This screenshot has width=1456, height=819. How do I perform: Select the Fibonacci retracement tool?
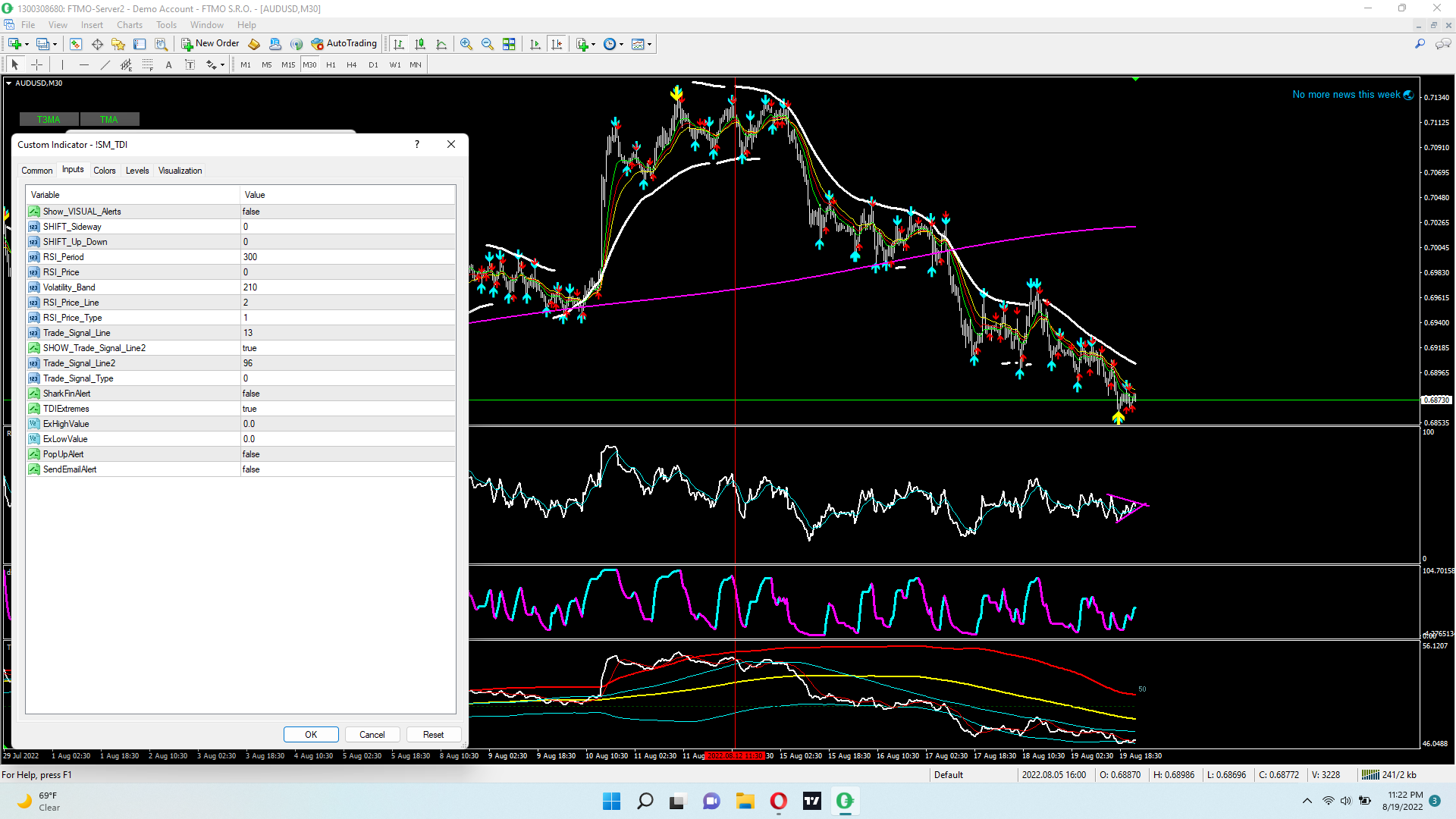coord(148,65)
